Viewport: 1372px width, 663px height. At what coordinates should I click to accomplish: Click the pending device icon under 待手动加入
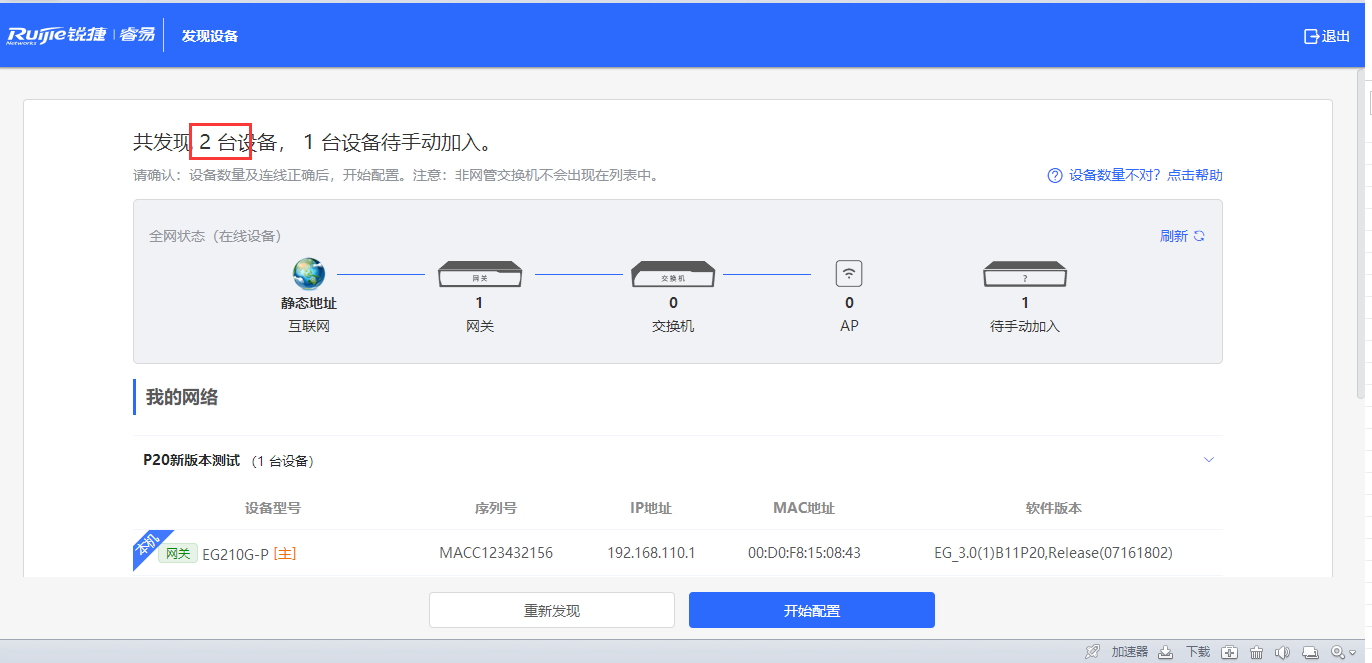click(x=1024, y=272)
